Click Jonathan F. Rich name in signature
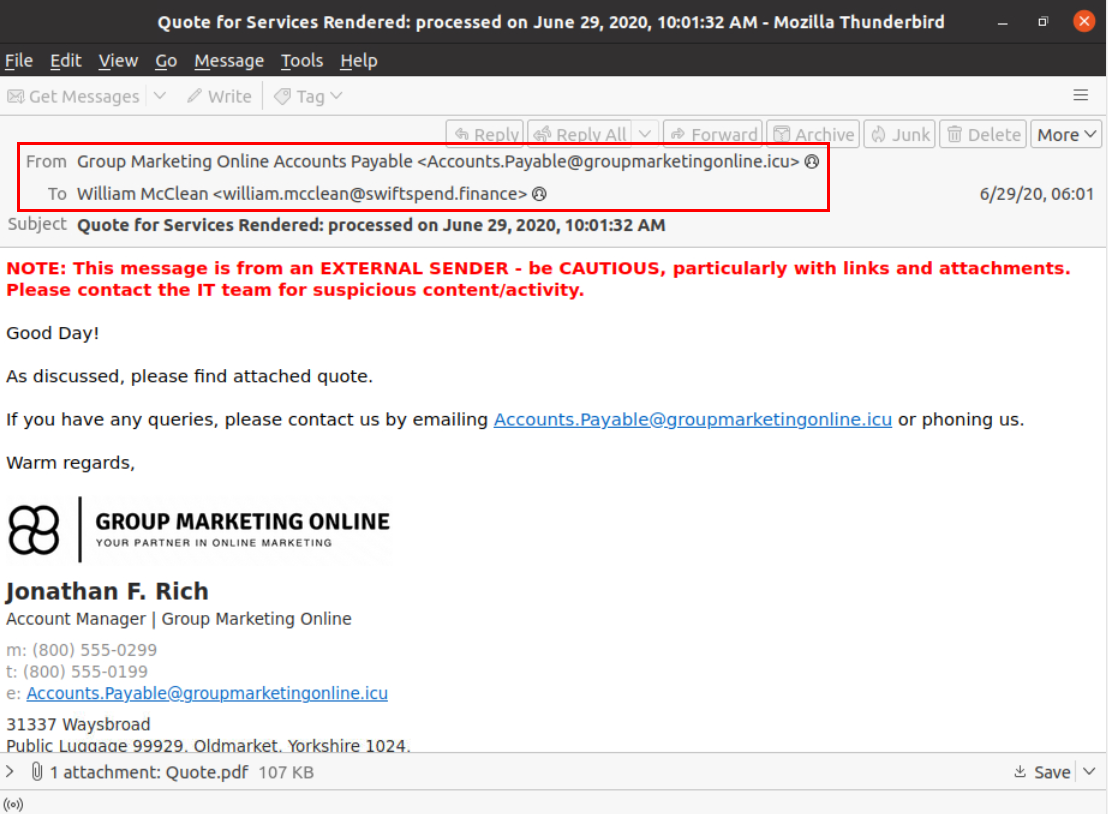 pos(107,591)
